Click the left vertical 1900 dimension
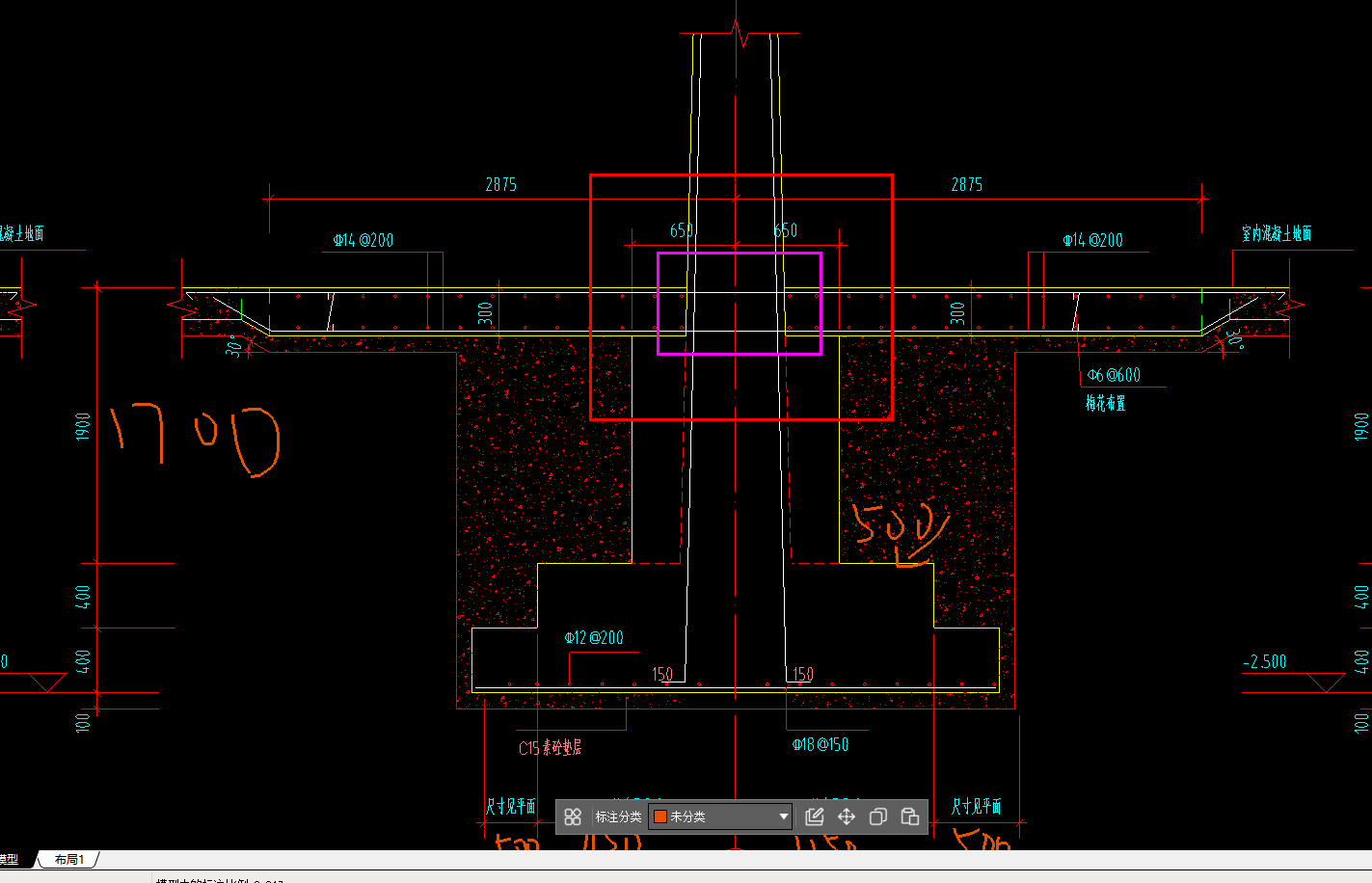Image resolution: width=1372 pixels, height=883 pixels. pyautogui.click(x=84, y=427)
